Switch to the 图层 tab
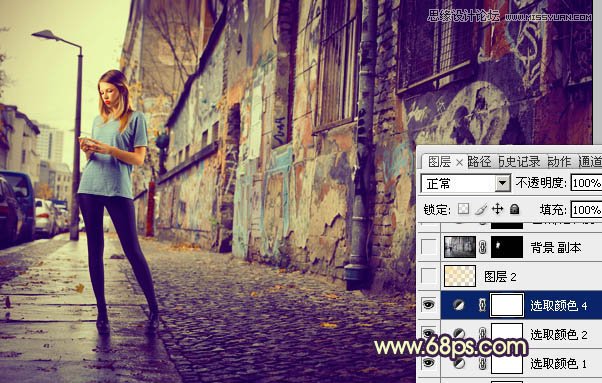This screenshot has height=383, width=602. (440, 162)
